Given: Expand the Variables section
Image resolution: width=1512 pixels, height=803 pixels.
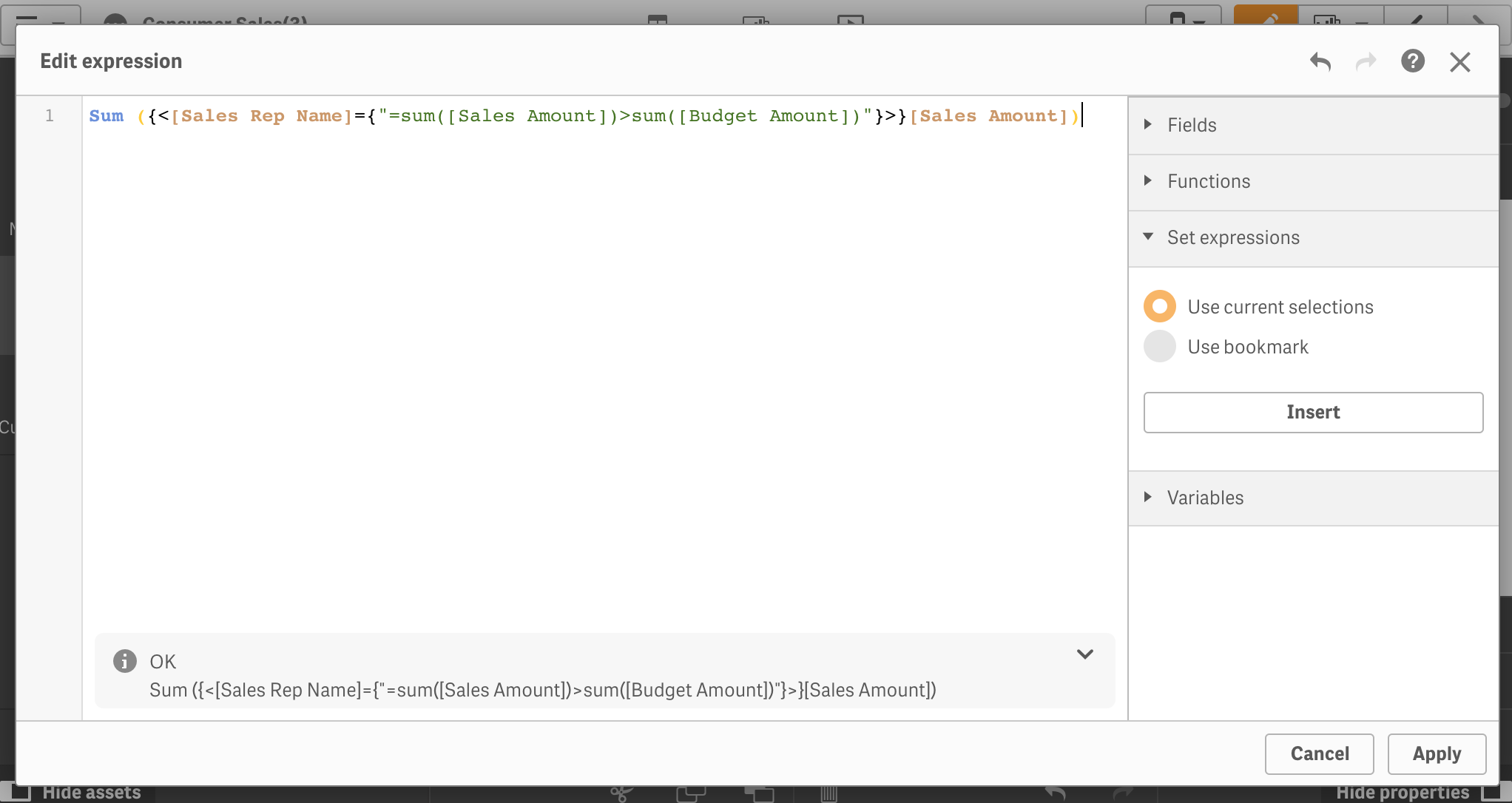Looking at the screenshot, I should (x=1205, y=498).
